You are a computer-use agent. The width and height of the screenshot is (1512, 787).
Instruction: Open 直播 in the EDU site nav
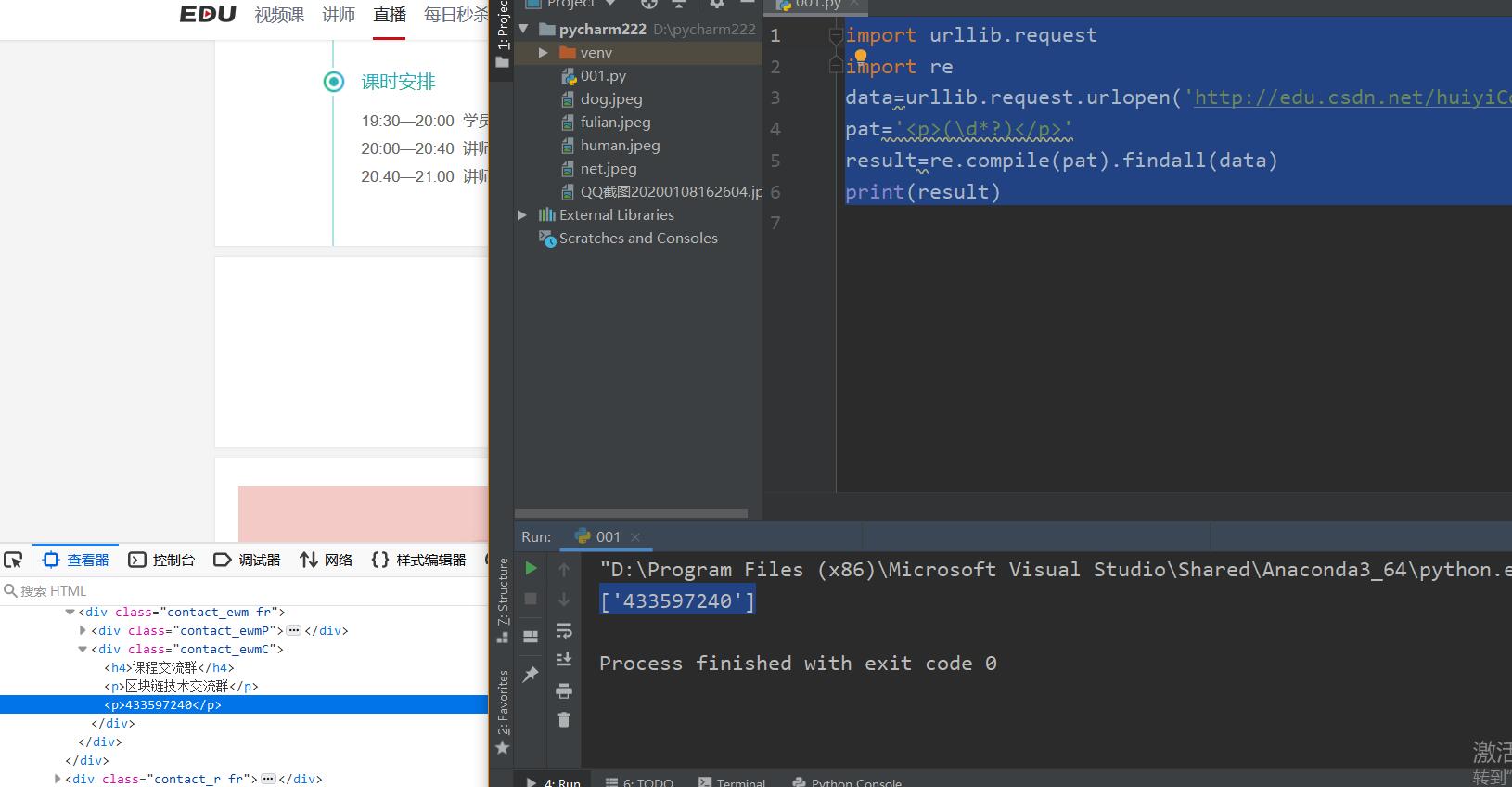(390, 15)
